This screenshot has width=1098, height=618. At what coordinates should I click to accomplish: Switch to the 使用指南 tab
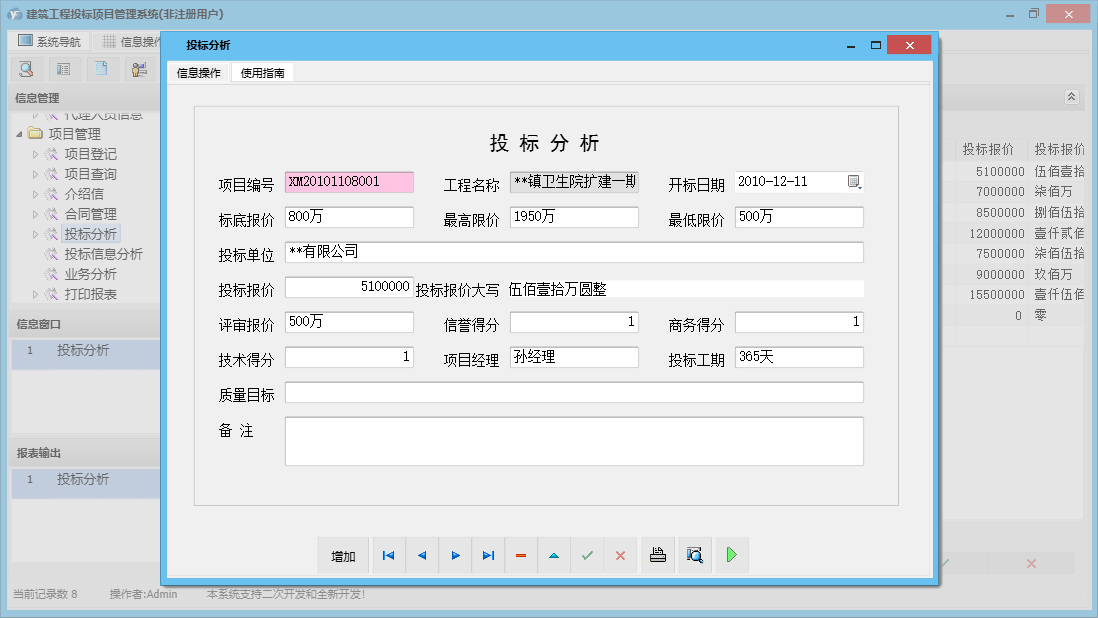[x=262, y=73]
